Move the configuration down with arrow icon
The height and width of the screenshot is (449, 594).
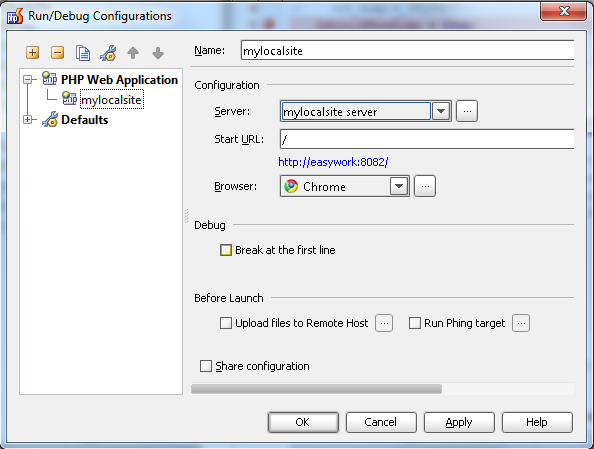pos(158,53)
